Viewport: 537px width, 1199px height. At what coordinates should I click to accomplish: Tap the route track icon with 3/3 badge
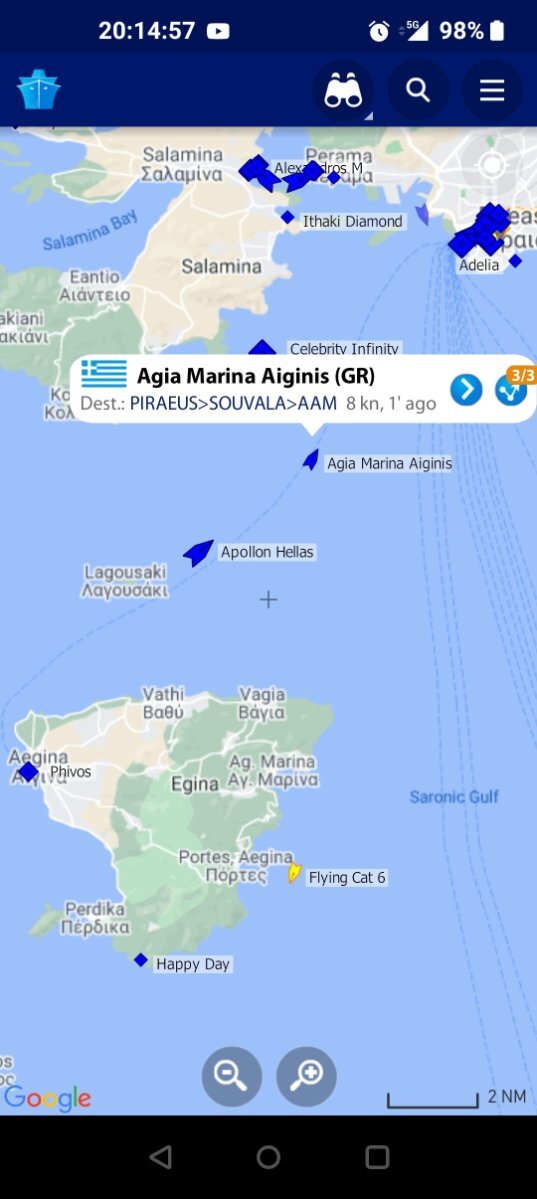tap(512, 389)
